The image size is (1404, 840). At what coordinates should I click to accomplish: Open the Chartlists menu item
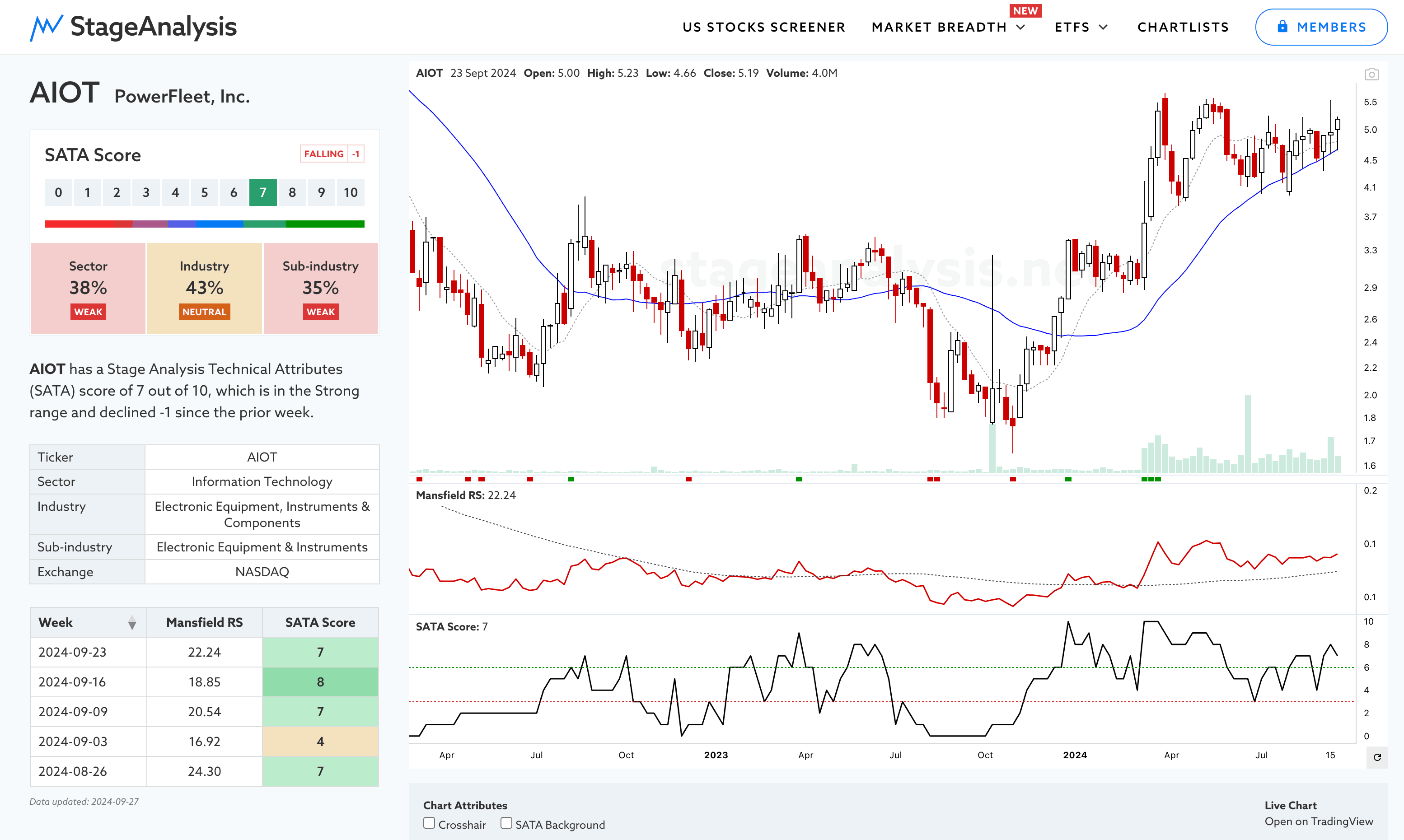pos(1183,27)
